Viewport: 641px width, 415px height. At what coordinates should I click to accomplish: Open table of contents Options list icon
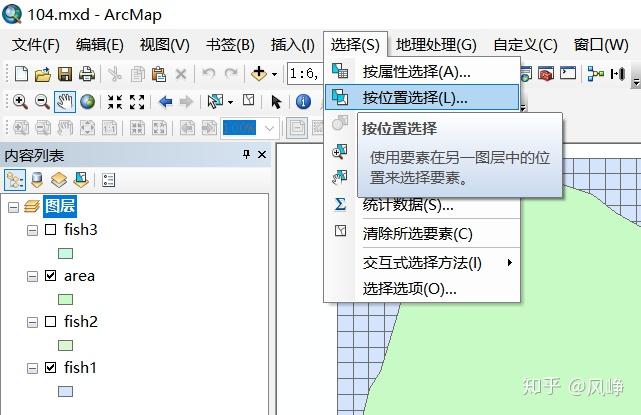108,180
